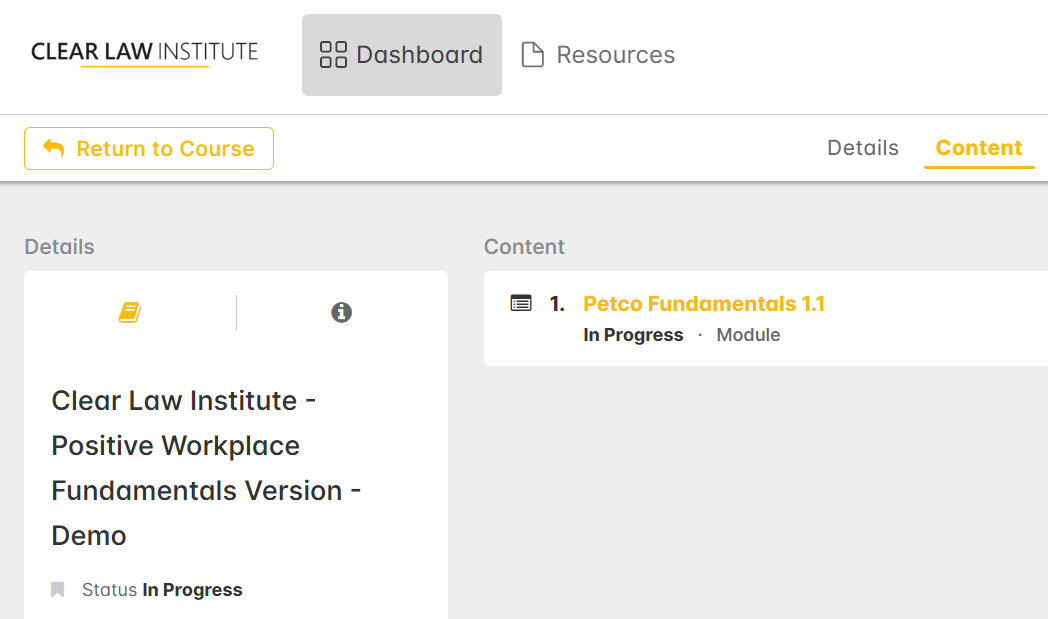The width and height of the screenshot is (1048, 619).
Task: Click the Module type label
Action: [748, 335]
